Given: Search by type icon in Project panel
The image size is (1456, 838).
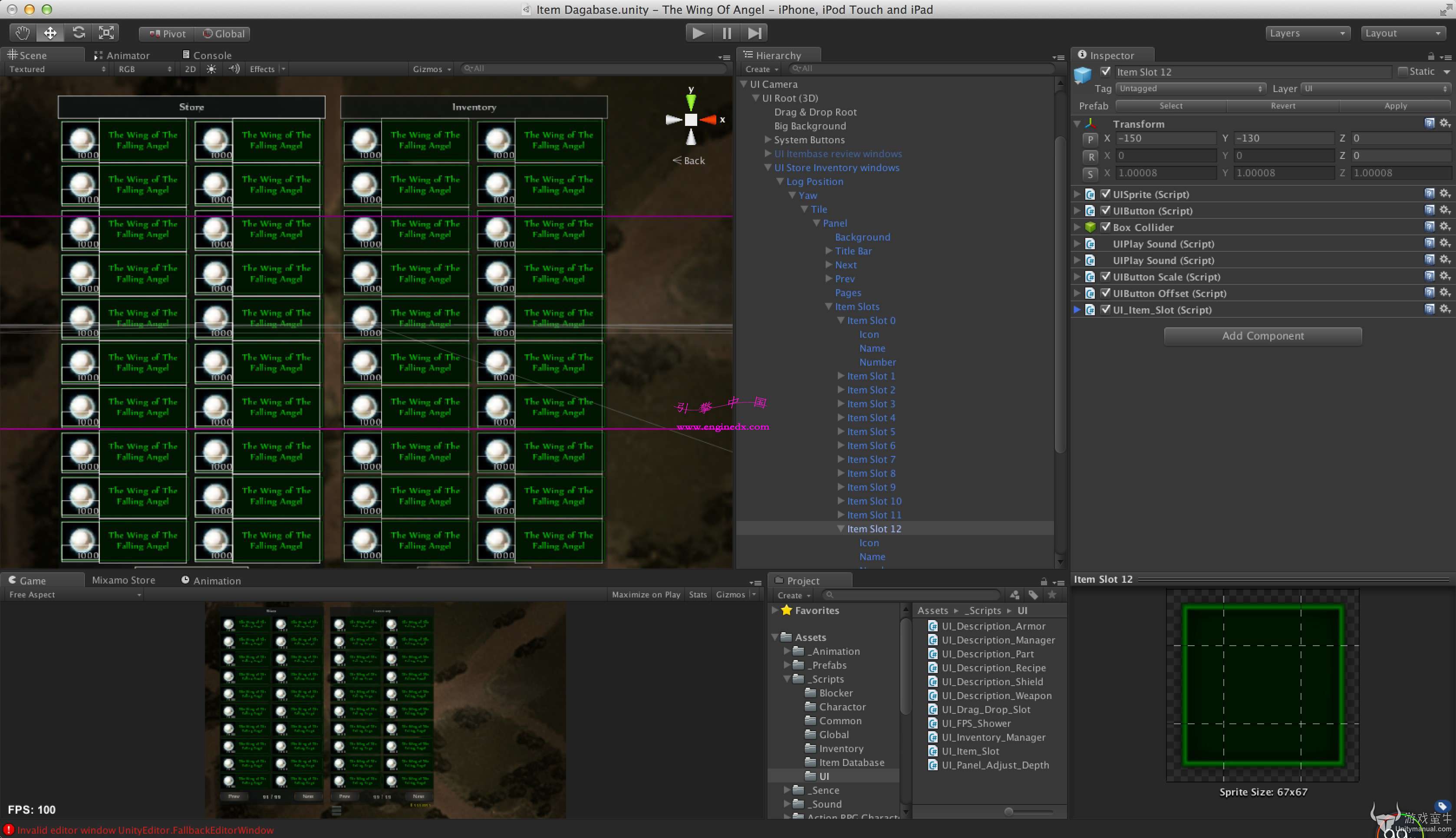Looking at the screenshot, I should tap(1015, 594).
